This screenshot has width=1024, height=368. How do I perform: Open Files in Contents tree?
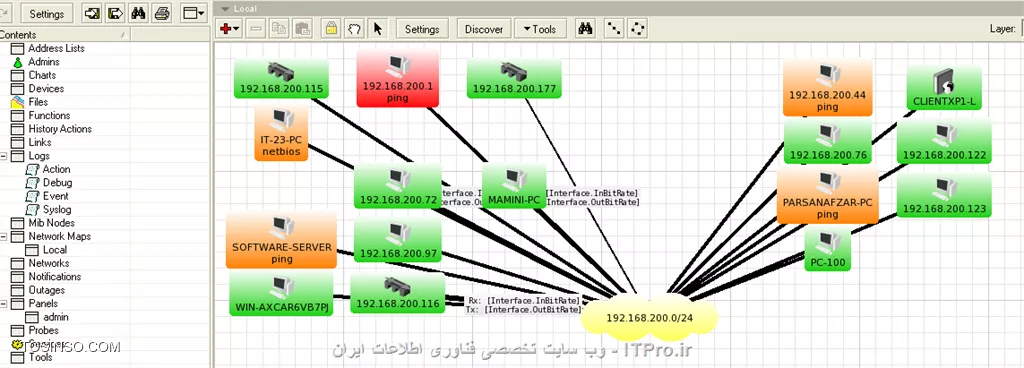(38, 102)
